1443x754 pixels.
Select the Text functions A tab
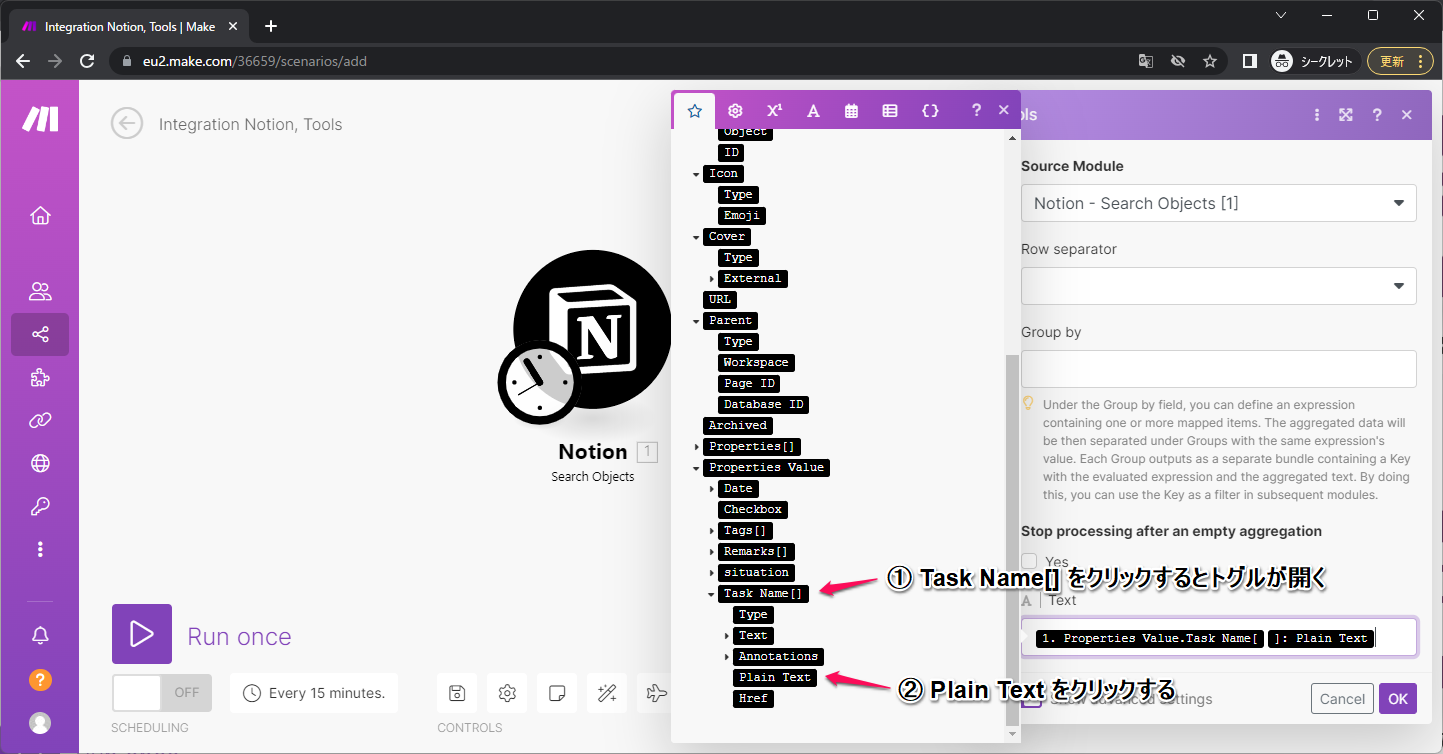pyautogui.click(x=813, y=111)
